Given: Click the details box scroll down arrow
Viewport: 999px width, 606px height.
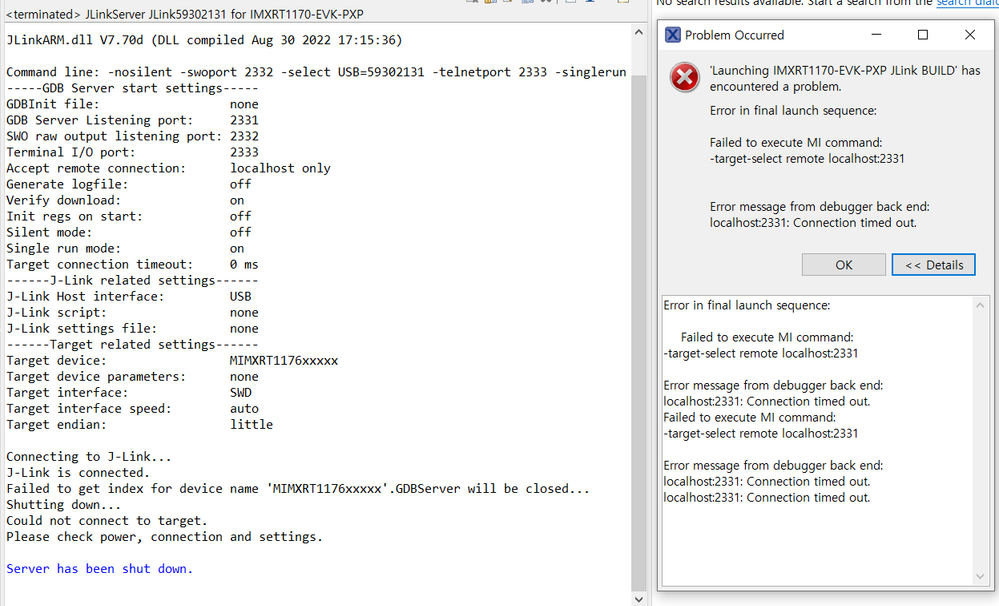Looking at the screenshot, I should point(979,577).
